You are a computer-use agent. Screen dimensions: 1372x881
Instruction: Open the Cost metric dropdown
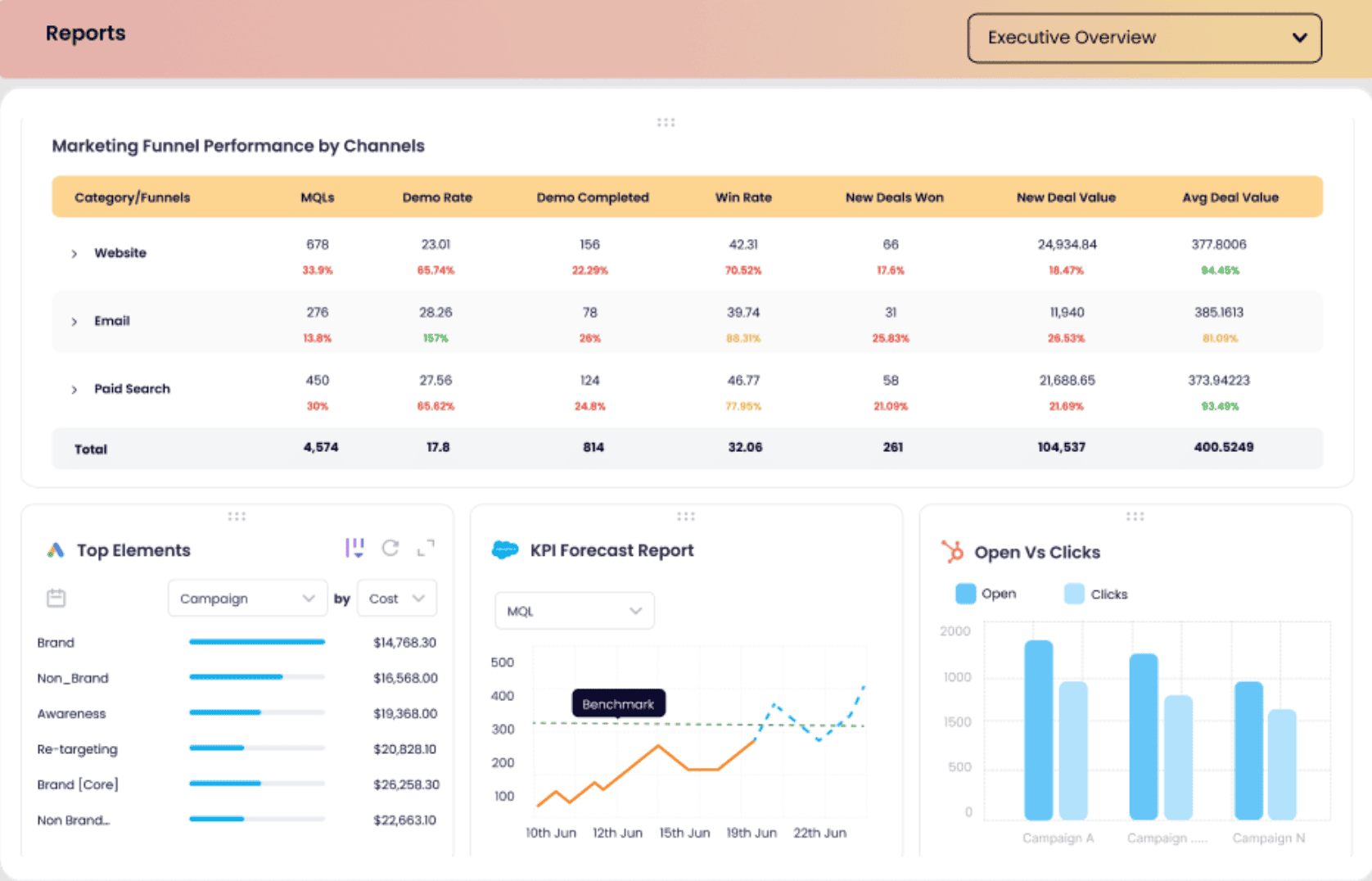[x=397, y=599]
